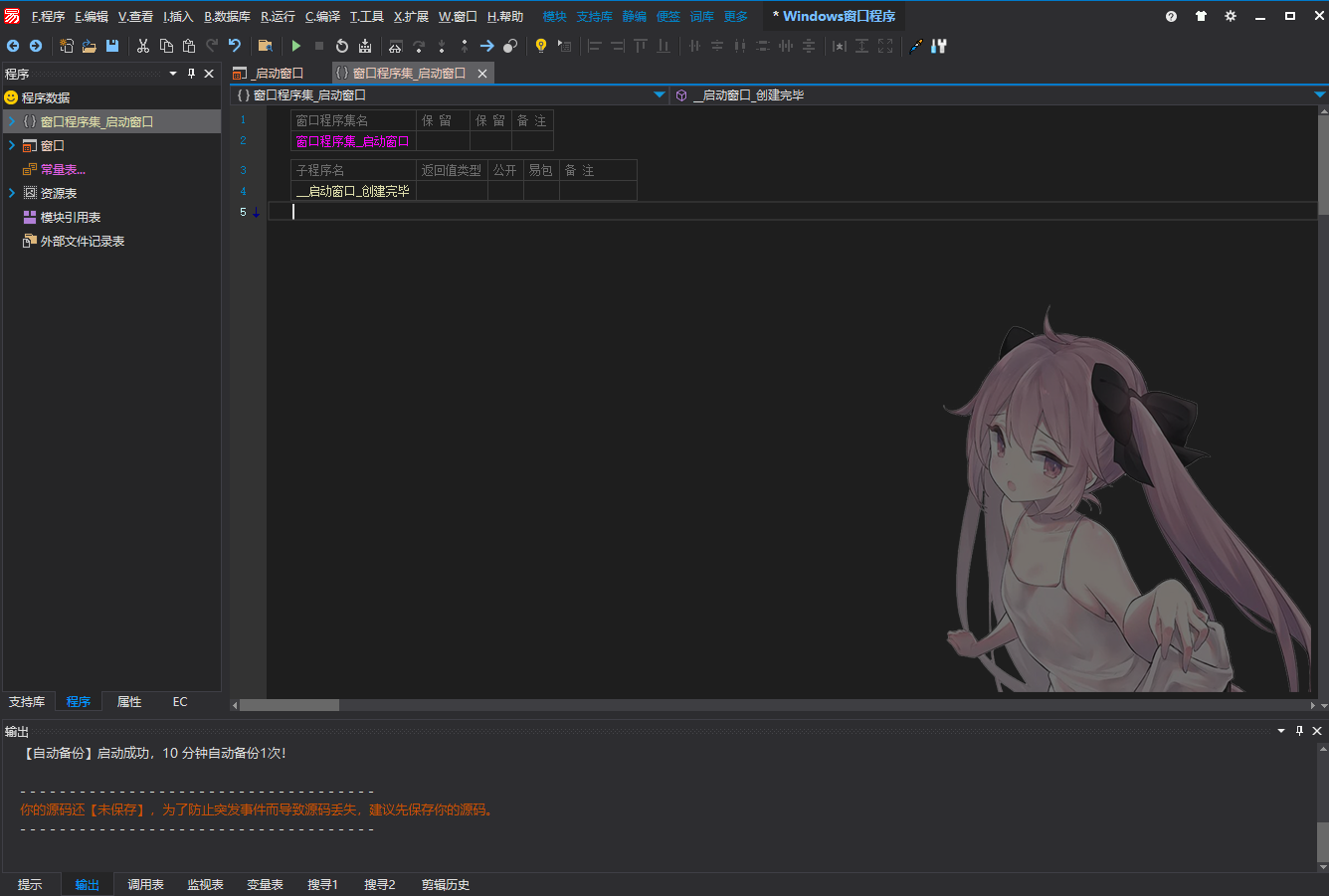Click the glasses step-watch toolbar icon
This screenshot has height=896, width=1329.
396,46
